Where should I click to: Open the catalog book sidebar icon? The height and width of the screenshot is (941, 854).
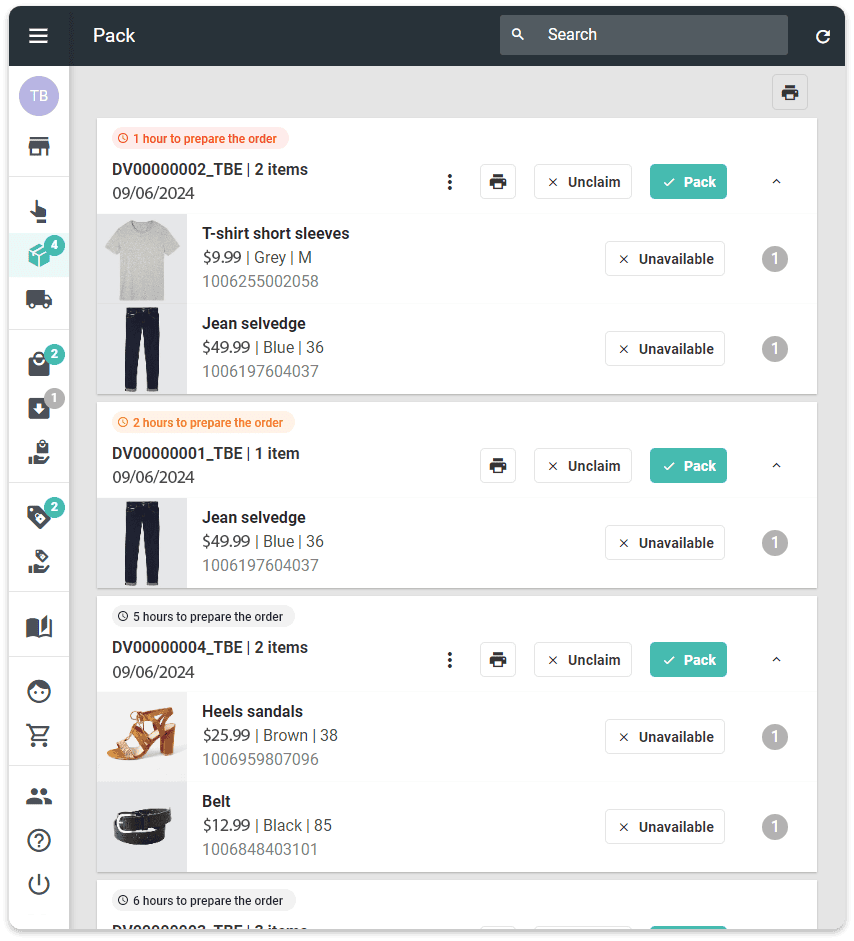click(39, 627)
